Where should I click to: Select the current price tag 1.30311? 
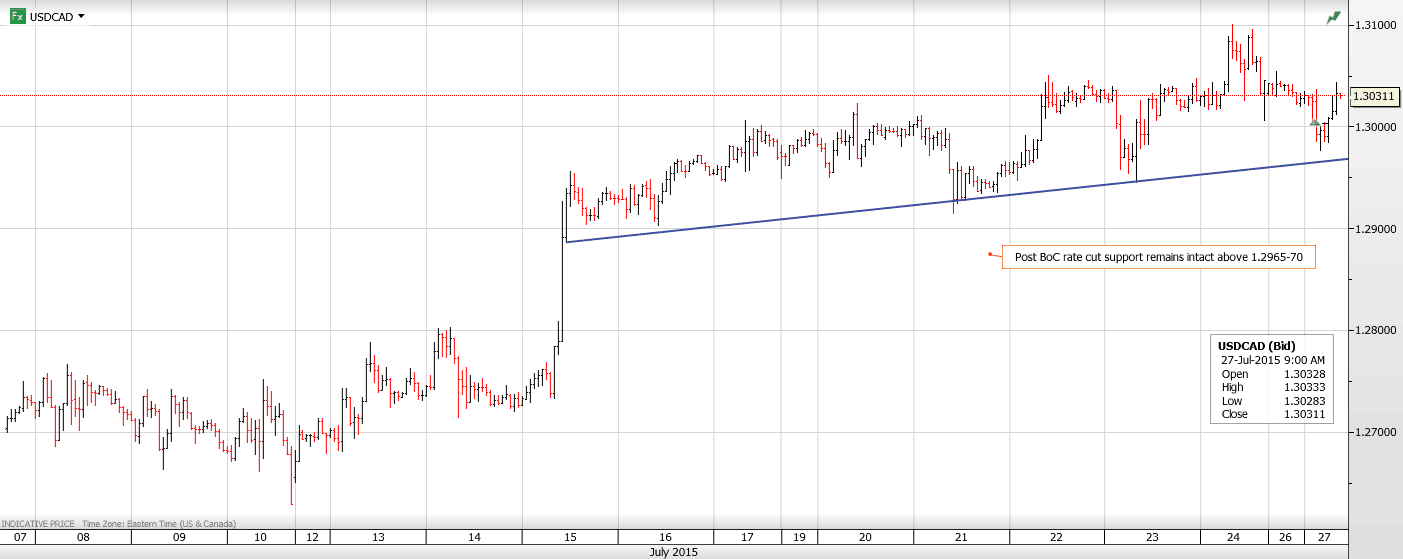click(1372, 96)
